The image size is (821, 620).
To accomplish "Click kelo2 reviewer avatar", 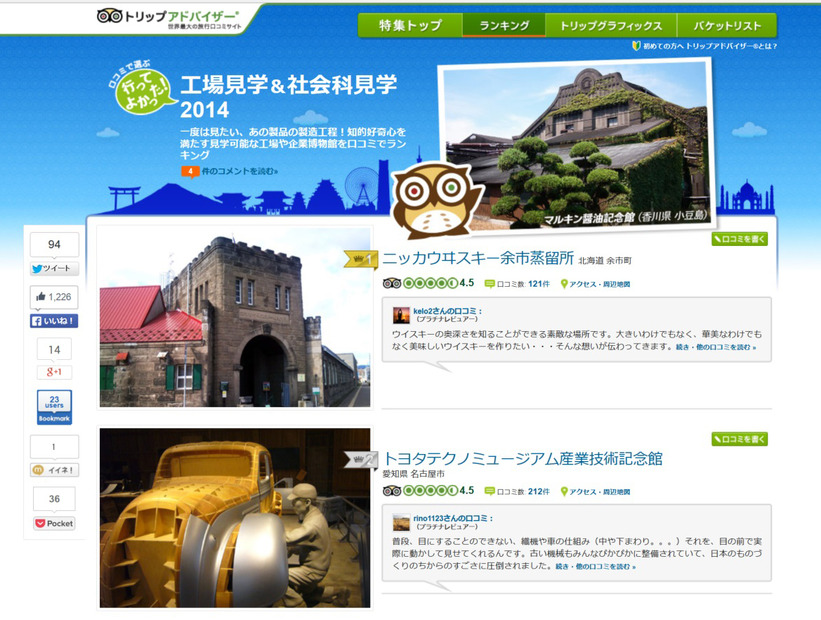I will [401, 315].
